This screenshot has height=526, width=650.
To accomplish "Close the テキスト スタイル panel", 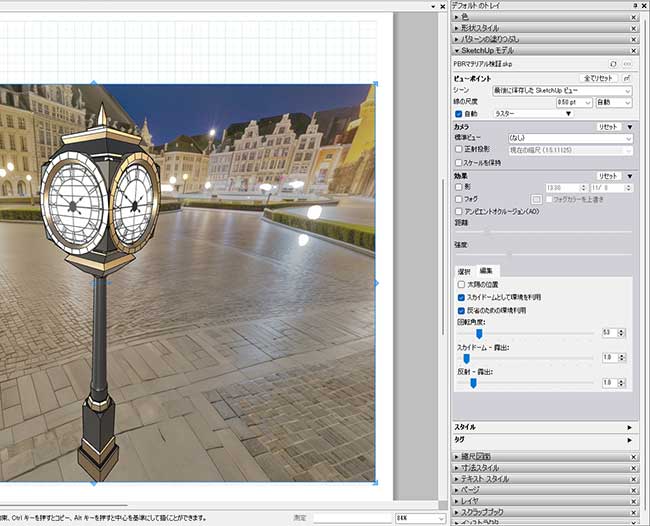I will [633, 479].
